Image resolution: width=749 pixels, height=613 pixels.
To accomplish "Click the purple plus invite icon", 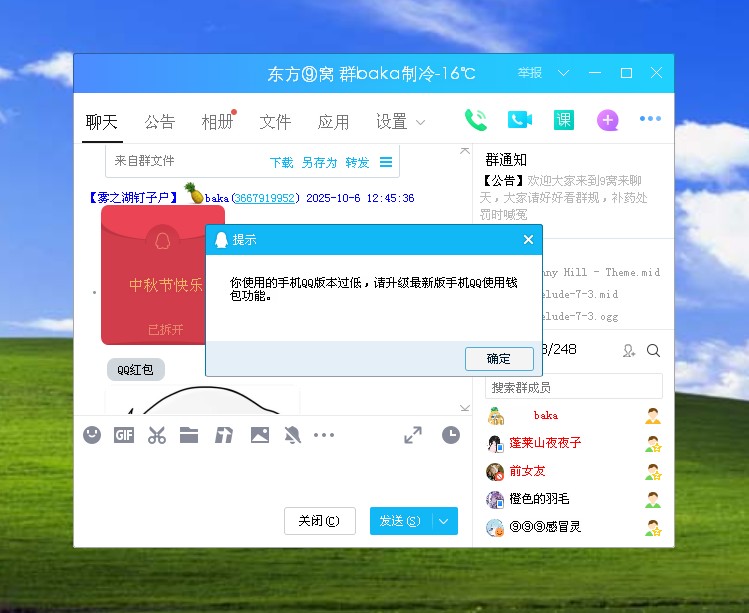I will [x=608, y=120].
